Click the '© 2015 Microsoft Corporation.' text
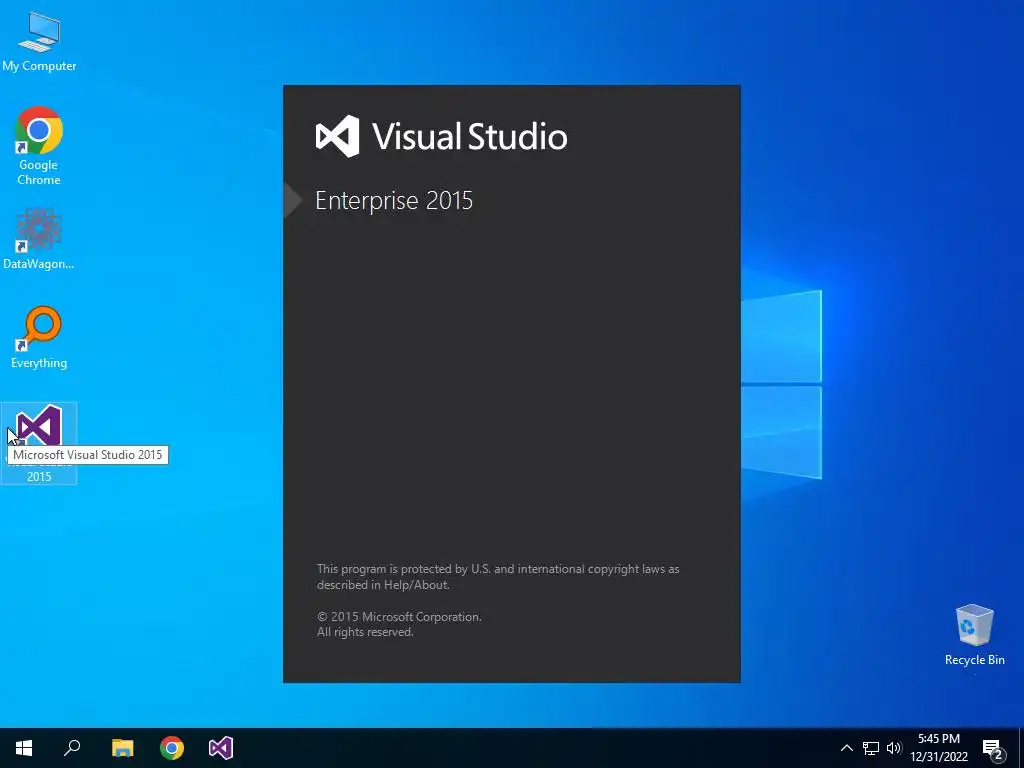Viewport: 1024px width, 768px height. (399, 616)
